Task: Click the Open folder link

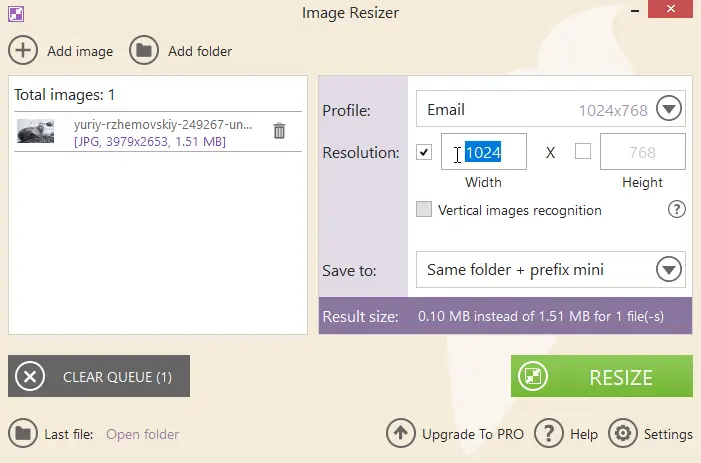Action: coord(143,434)
